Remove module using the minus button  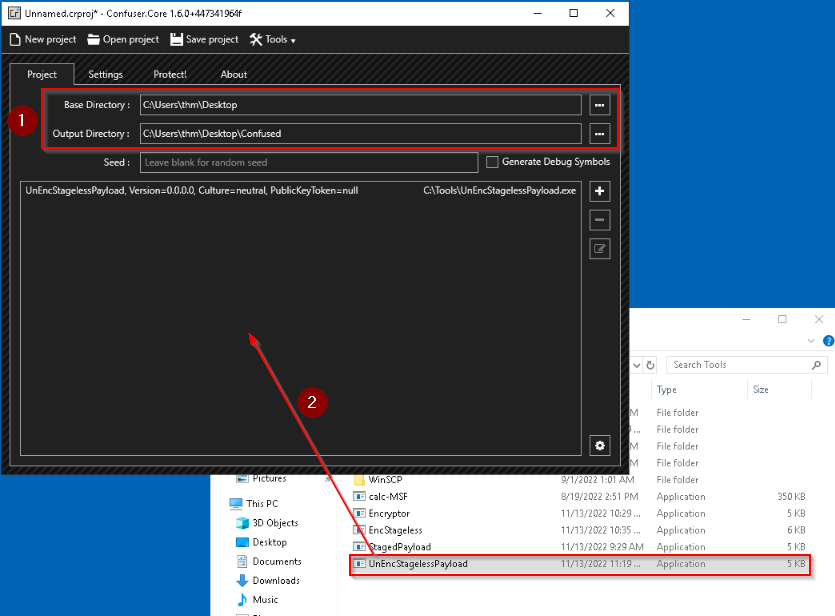coord(600,220)
